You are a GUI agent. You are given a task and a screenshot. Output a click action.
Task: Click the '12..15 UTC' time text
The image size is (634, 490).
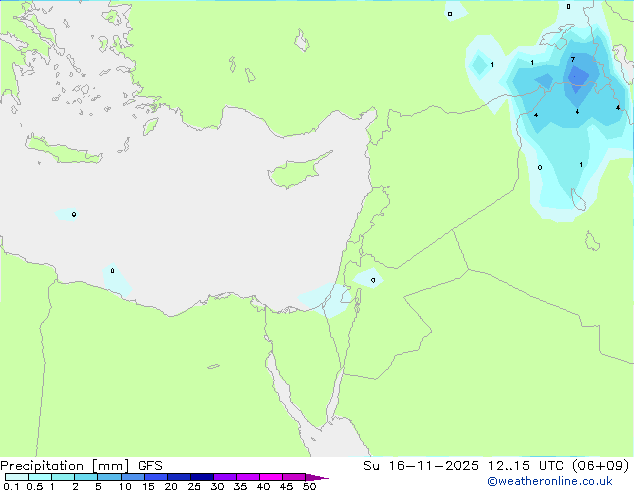coord(526,466)
